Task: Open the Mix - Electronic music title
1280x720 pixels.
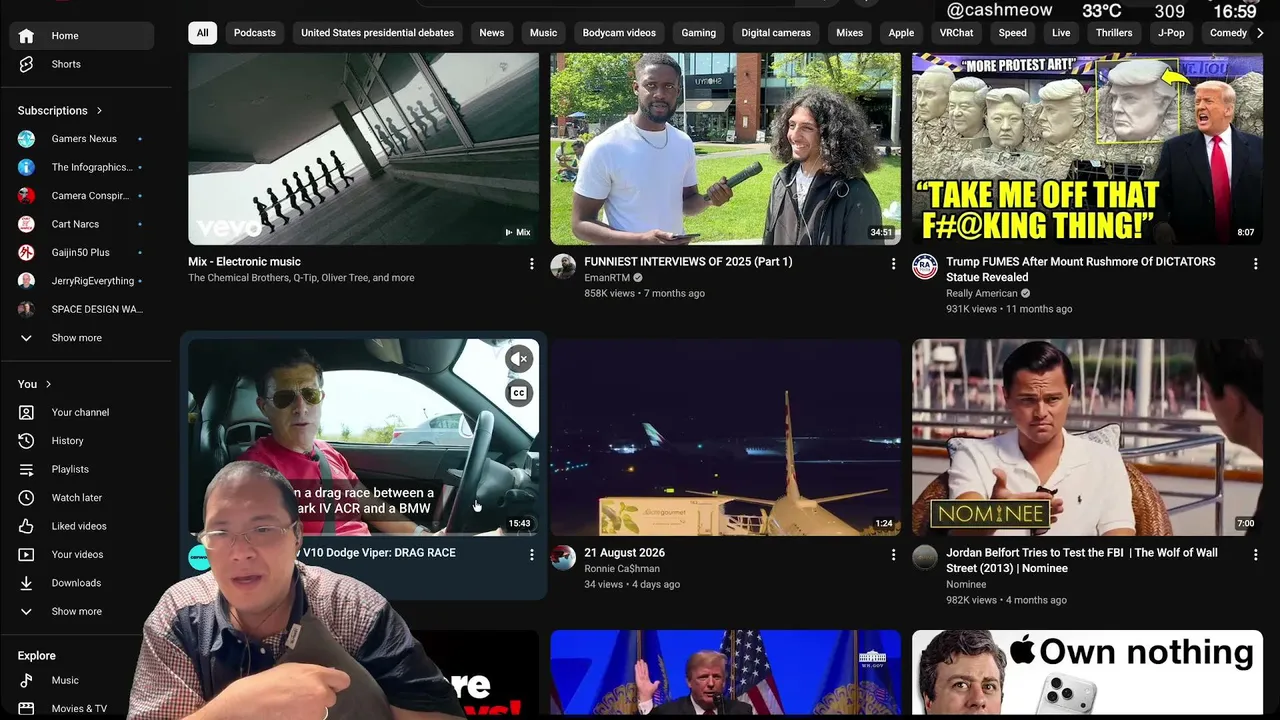Action: tap(244, 262)
